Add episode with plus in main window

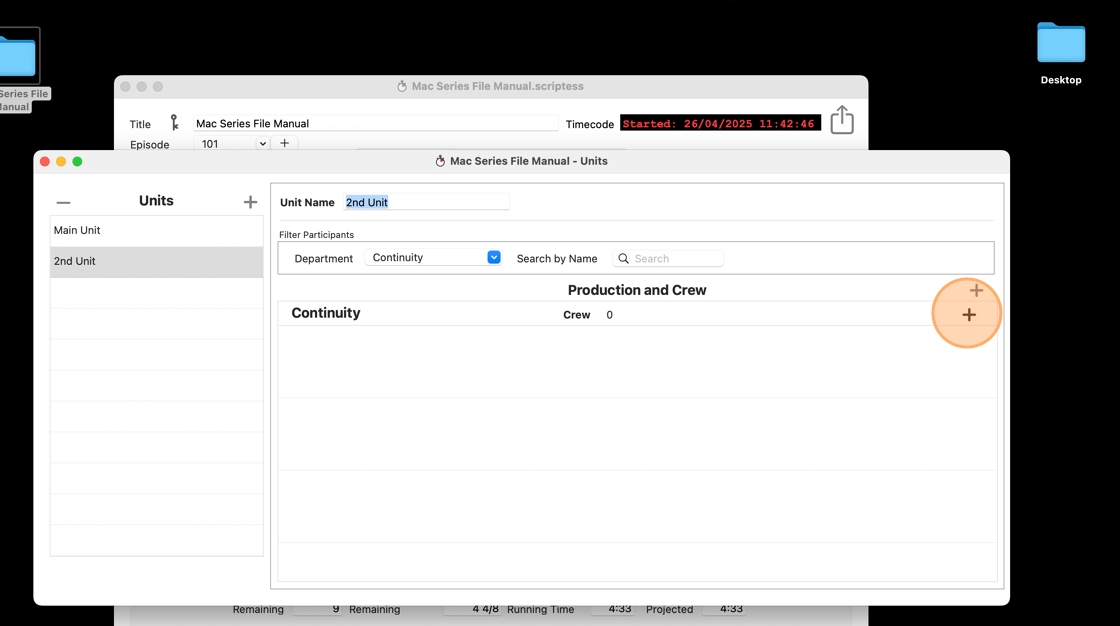(284, 143)
